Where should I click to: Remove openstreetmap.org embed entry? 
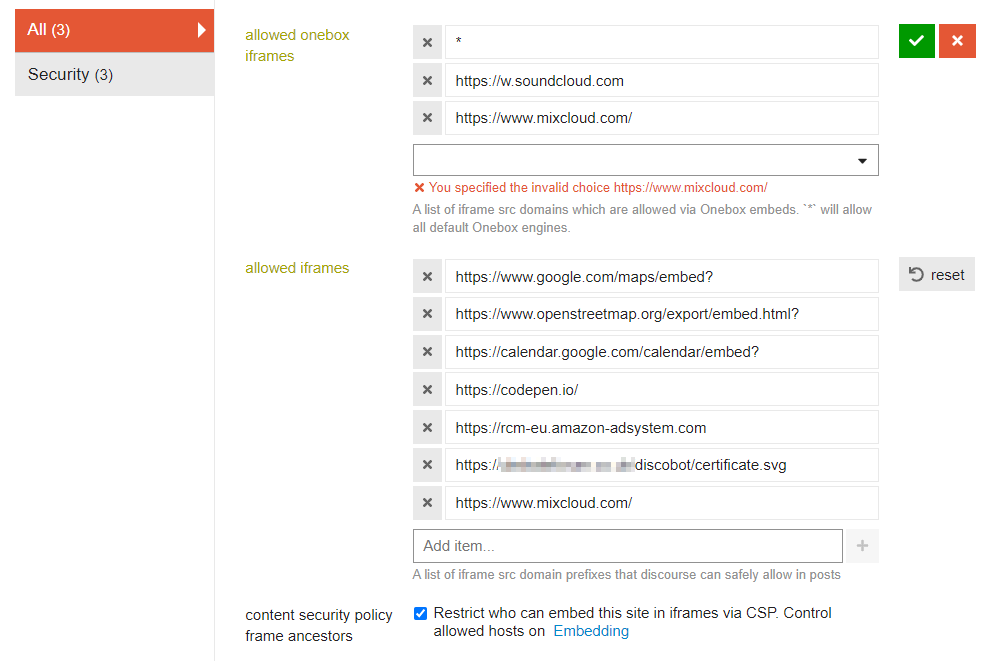(x=427, y=314)
